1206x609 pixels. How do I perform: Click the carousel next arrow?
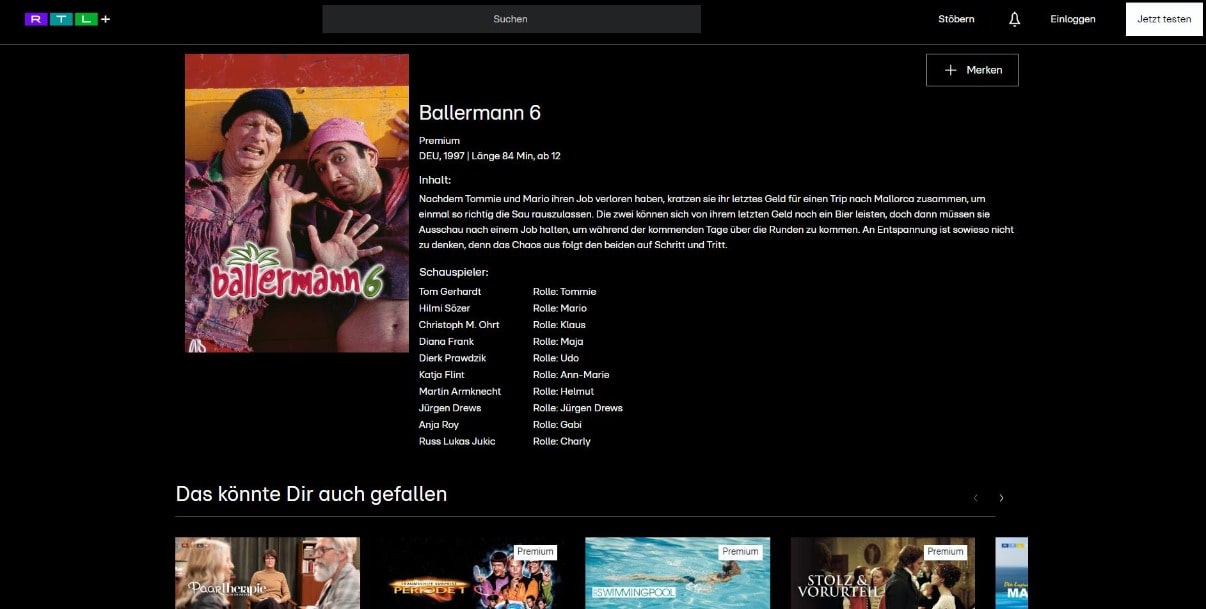click(1001, 498)
